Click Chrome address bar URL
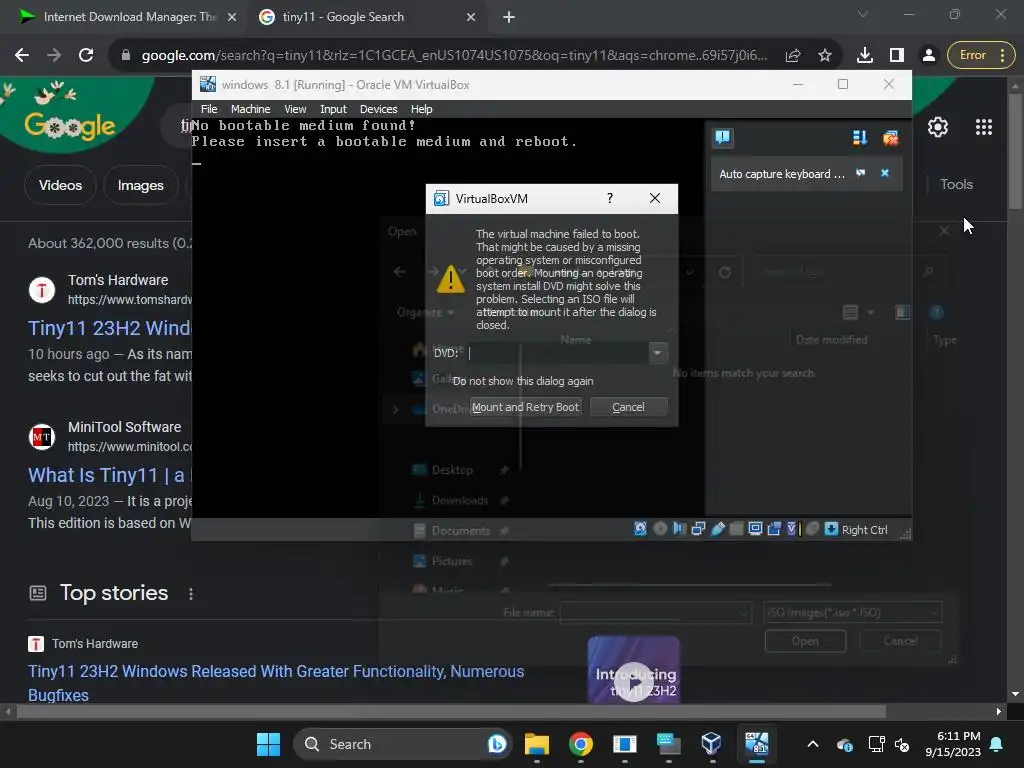The height and width of the screenshot is (768, 1024). click(x=455, y=56)
